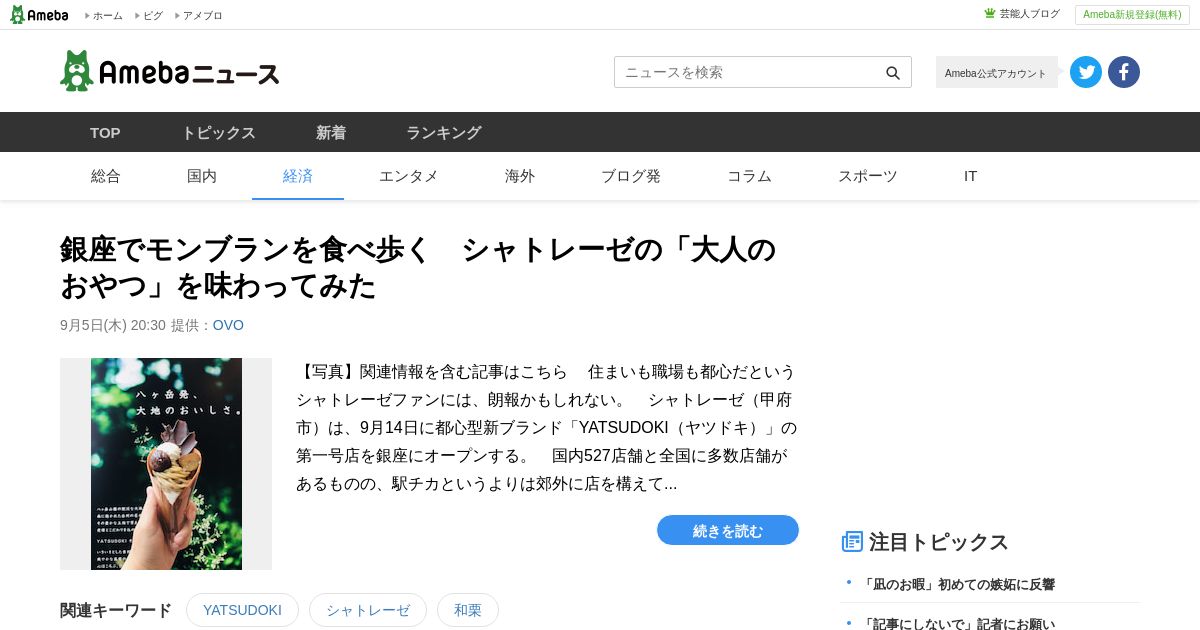The height and width of the screenshot is (630, 1200).
Task: Switch to the IT category tab
Action: (x=970, y=176)
